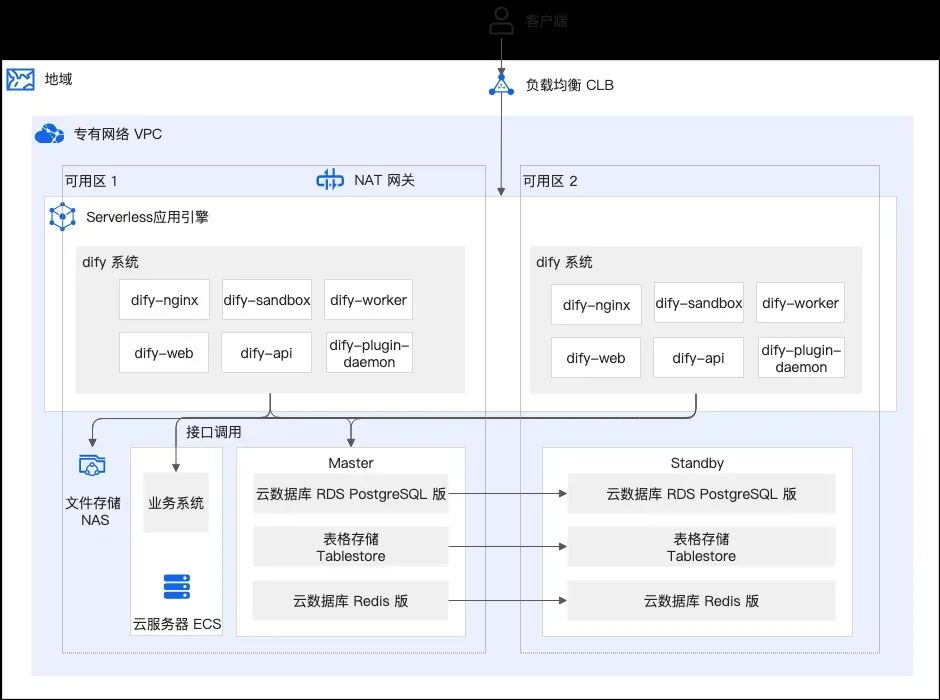940x700 pixels.
Task: Select the CLB load balancer icon
Action: point(501,85)
